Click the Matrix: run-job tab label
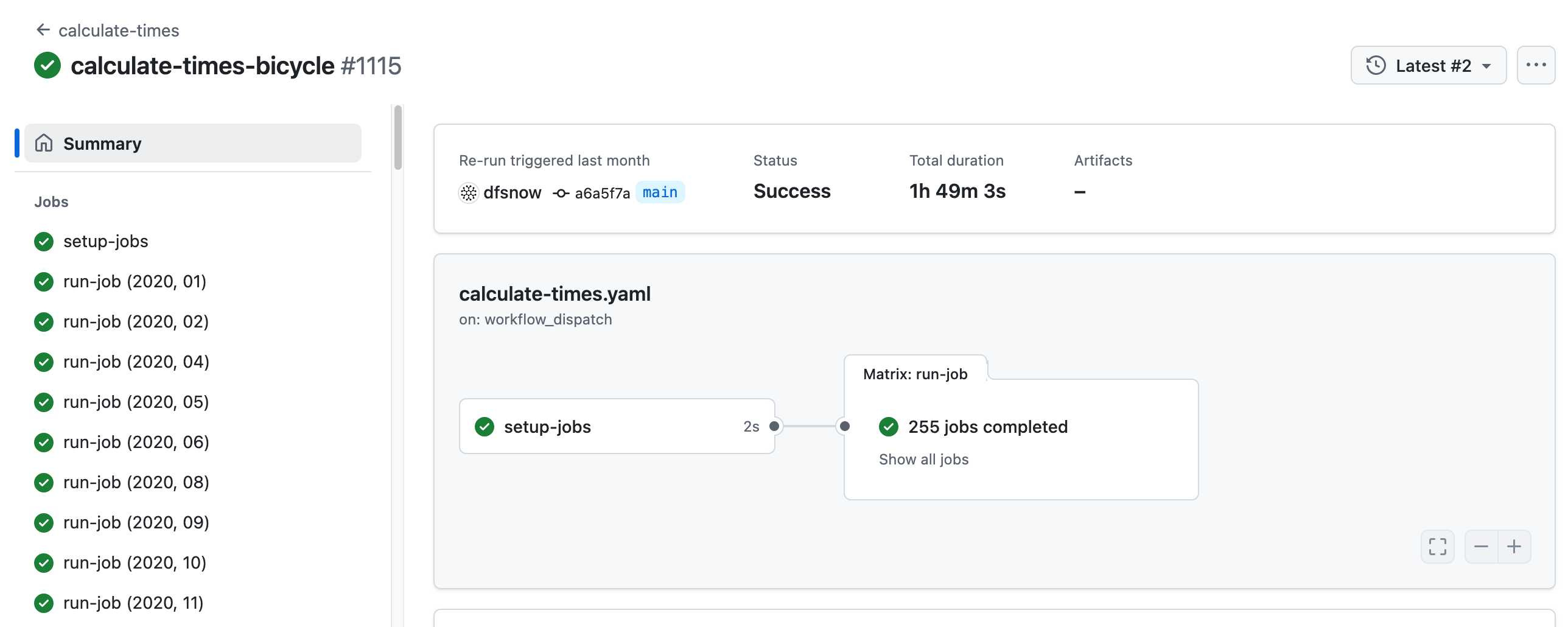Screen dimensions: 1568x627 [x=915, y=374]
